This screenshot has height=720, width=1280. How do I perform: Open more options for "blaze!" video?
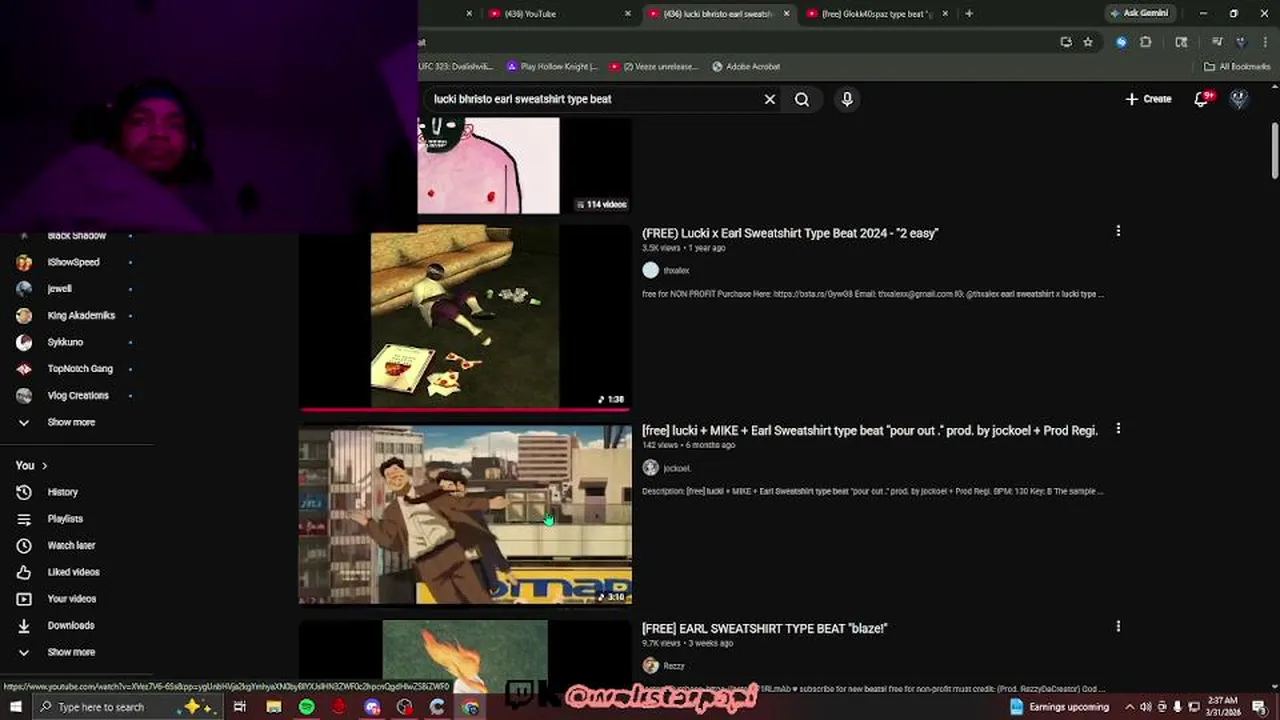click(1118, 626)
